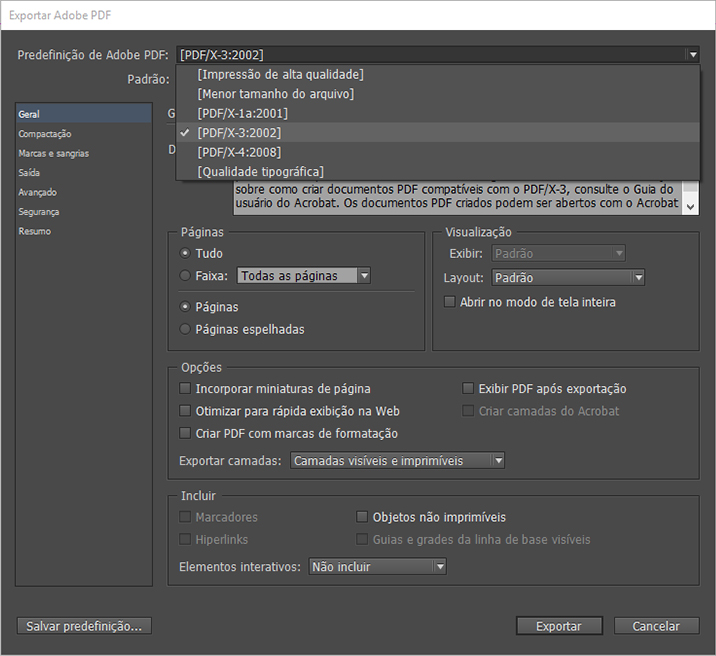Switch to the Marcas e sangrias section
The image size is (716, 656).
(x=53, y=153)
